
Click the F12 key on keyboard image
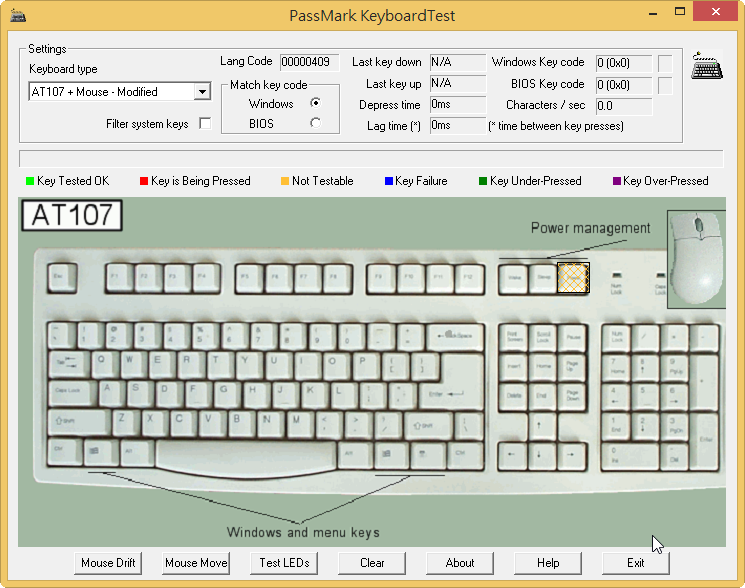[469, 277]
